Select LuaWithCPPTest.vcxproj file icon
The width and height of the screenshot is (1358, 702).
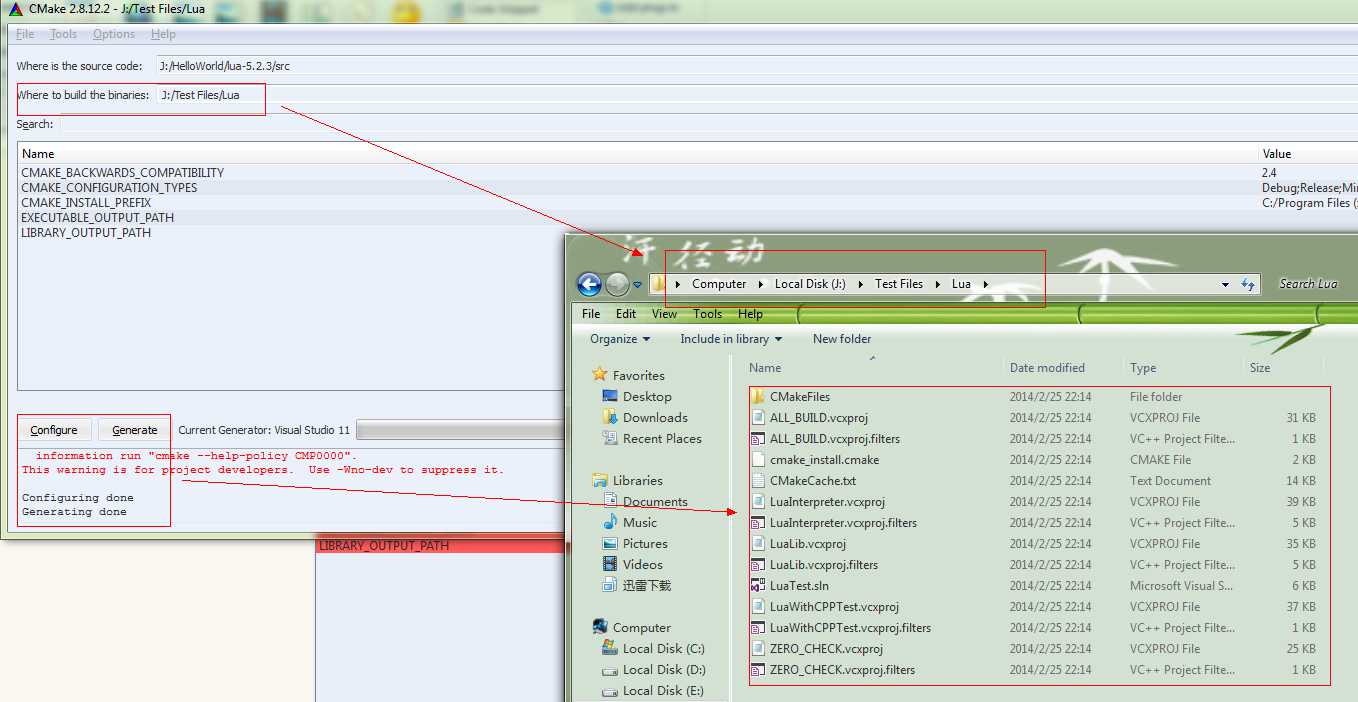coord(758,607)
